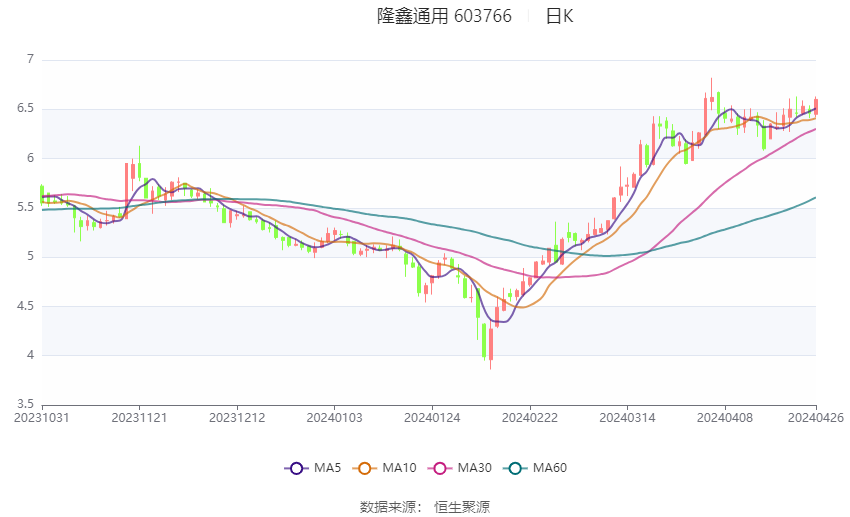Select the 20240314 date axis label
The height and width of the screenshot is (517, 850).
(627, 418)
